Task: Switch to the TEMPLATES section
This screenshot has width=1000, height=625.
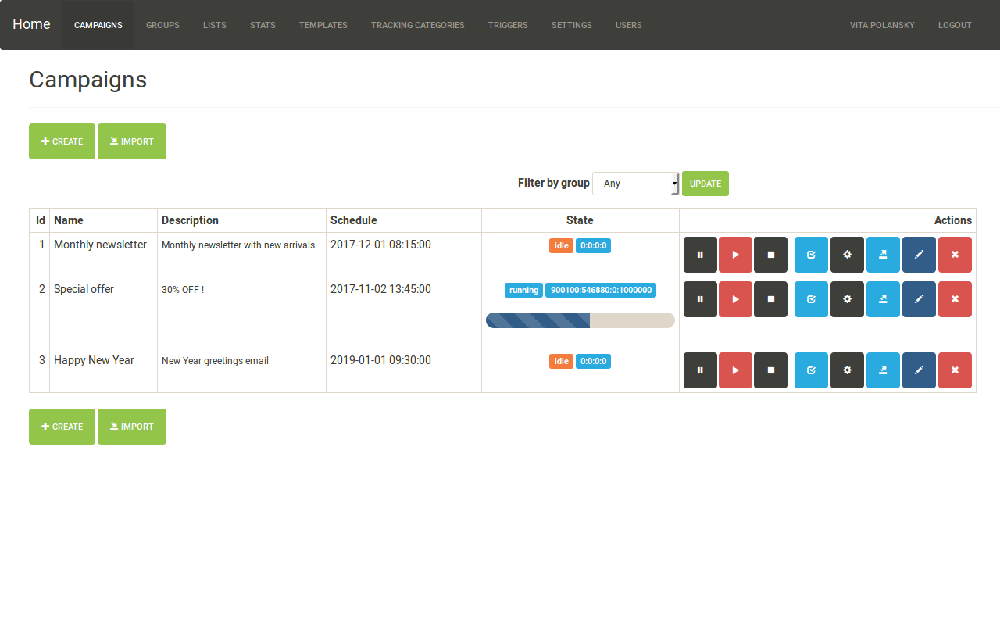Action: [x=323, y=25]
